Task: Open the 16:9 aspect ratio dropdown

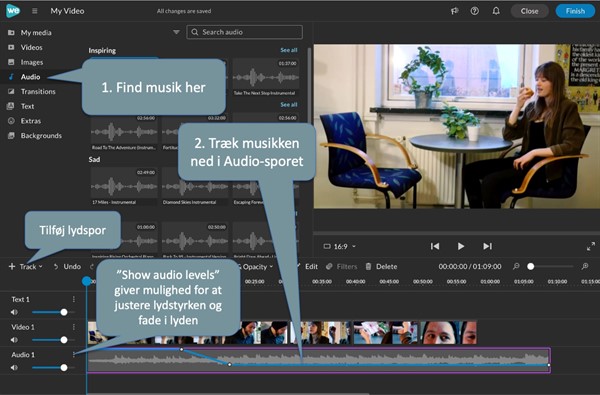Action: (x=340, y=246)
